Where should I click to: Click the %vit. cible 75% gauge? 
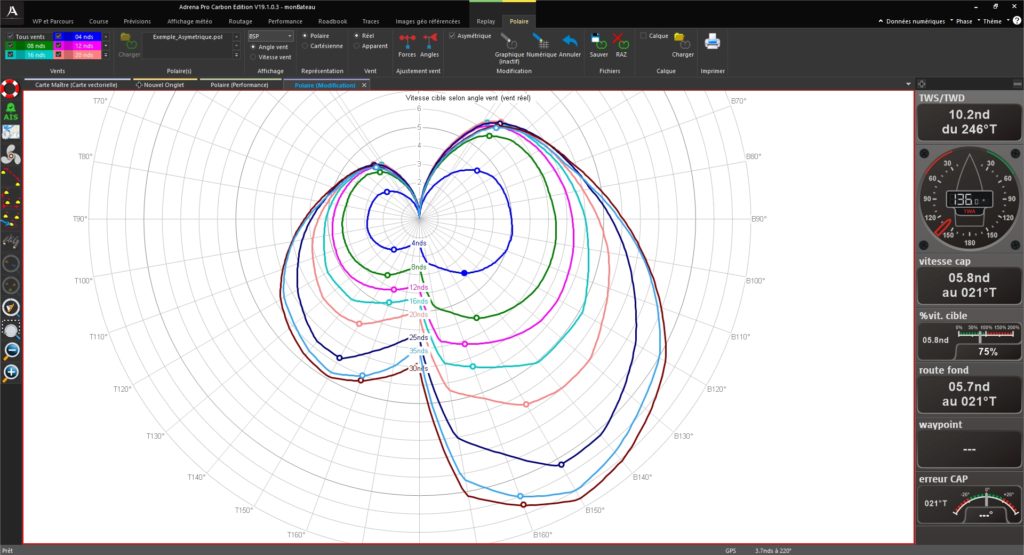(x=968, y=341)
